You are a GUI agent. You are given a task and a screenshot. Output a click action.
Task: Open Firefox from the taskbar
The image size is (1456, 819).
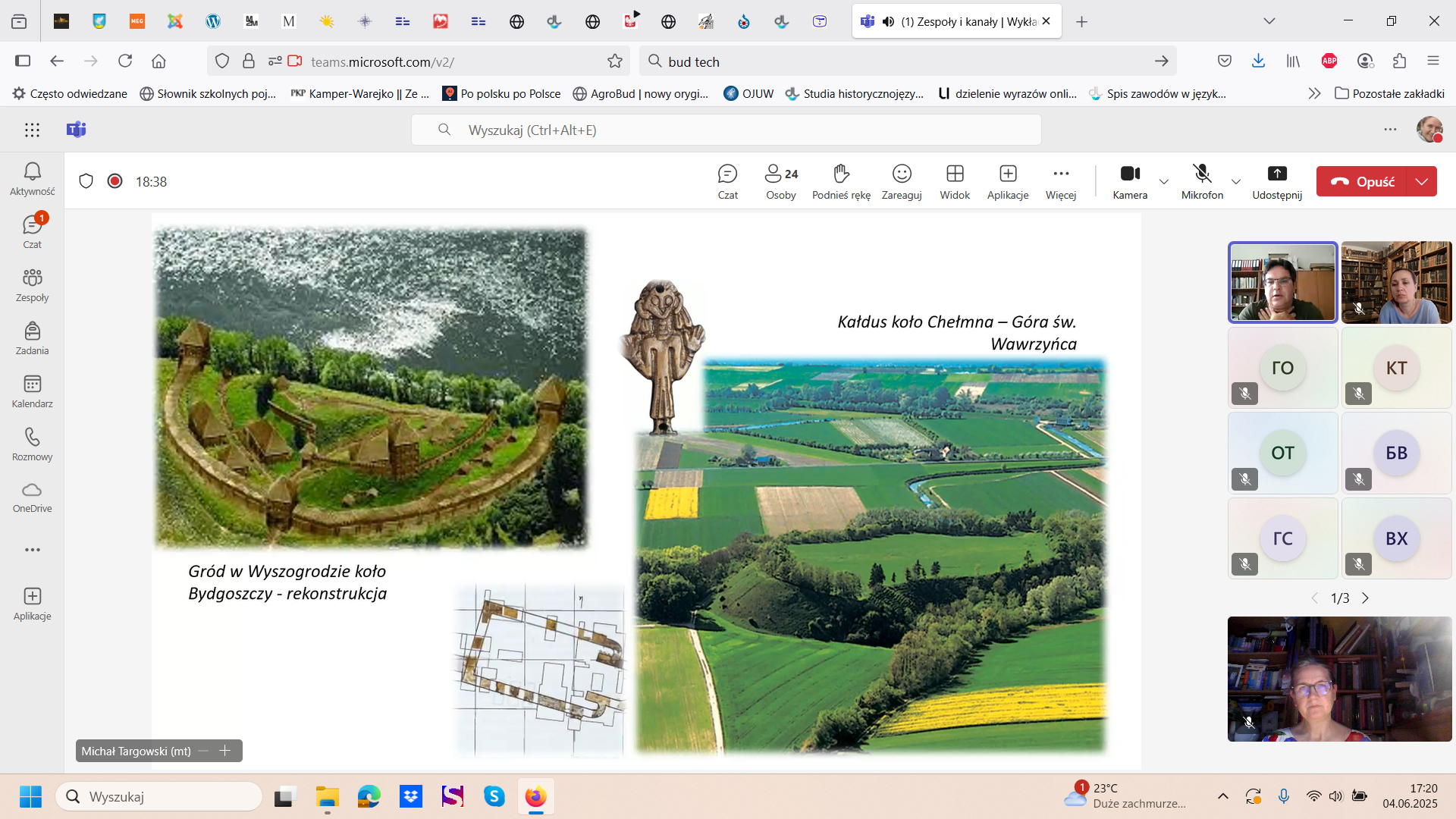(x=535, y=797)
